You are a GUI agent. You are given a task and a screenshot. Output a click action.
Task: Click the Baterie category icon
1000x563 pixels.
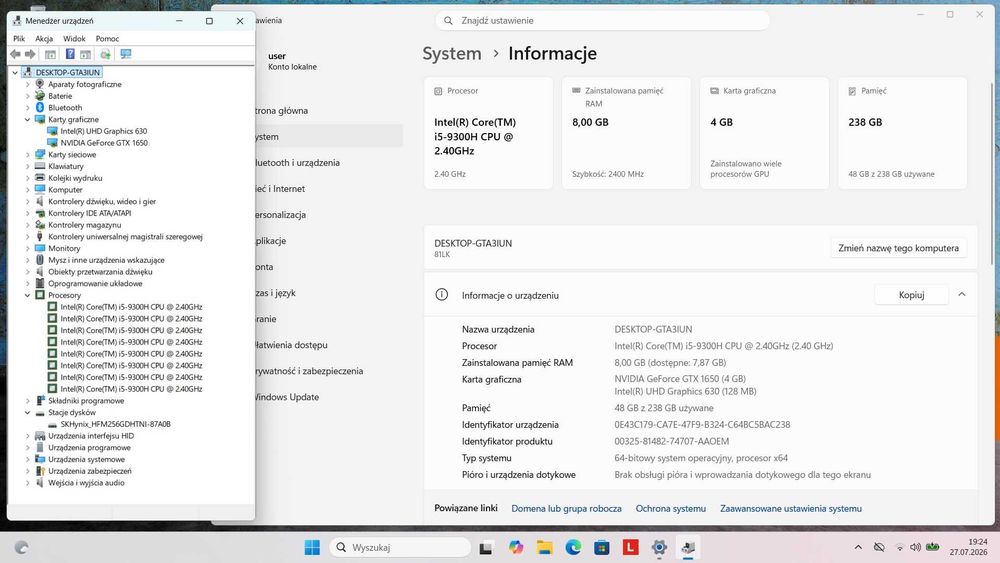pos(40,96)
